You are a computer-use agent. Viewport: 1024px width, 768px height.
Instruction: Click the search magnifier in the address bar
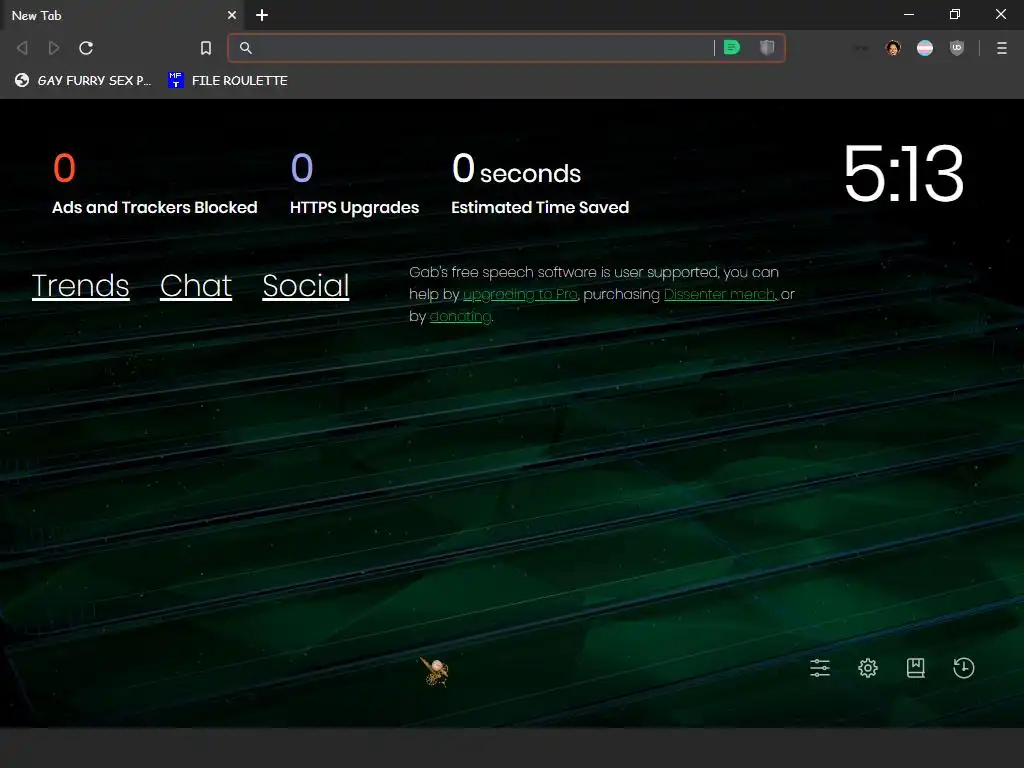tap(246, 48)
